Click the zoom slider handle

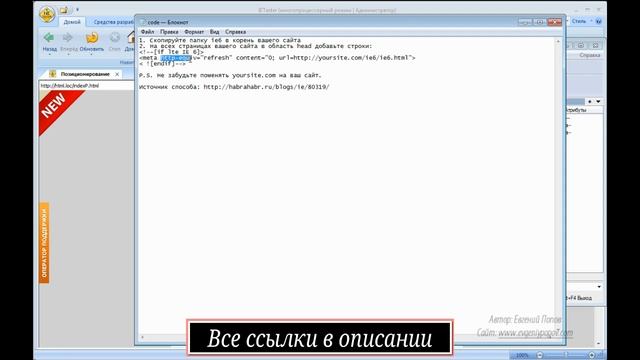566,356
